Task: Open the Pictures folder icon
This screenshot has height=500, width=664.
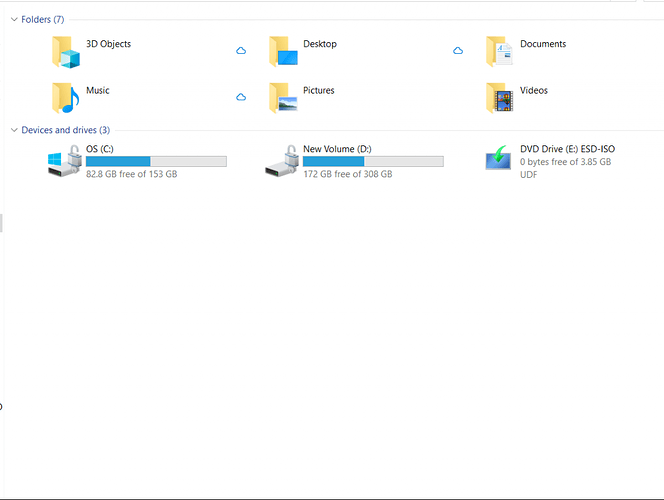Action: click(x=283, y=98)
